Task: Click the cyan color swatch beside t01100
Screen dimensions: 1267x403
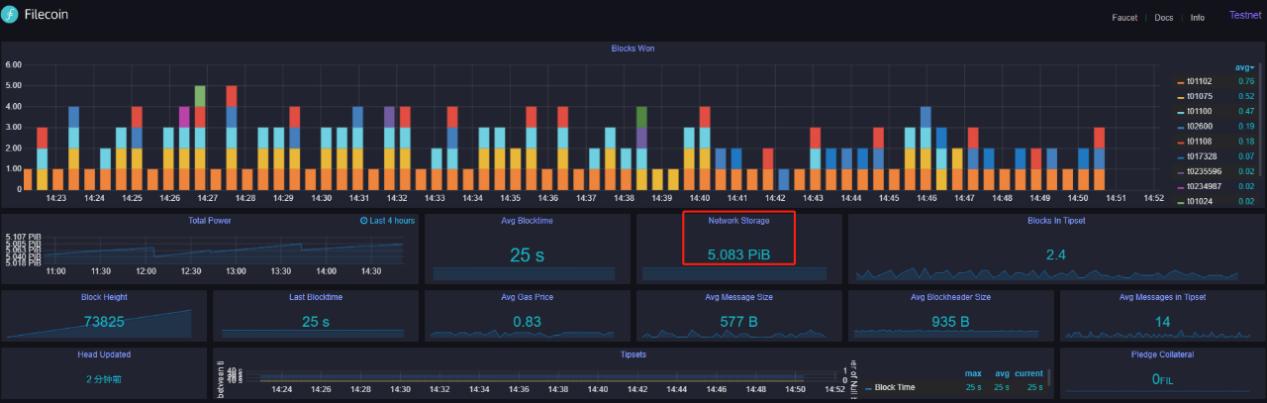Action: tap(1181, 112)
